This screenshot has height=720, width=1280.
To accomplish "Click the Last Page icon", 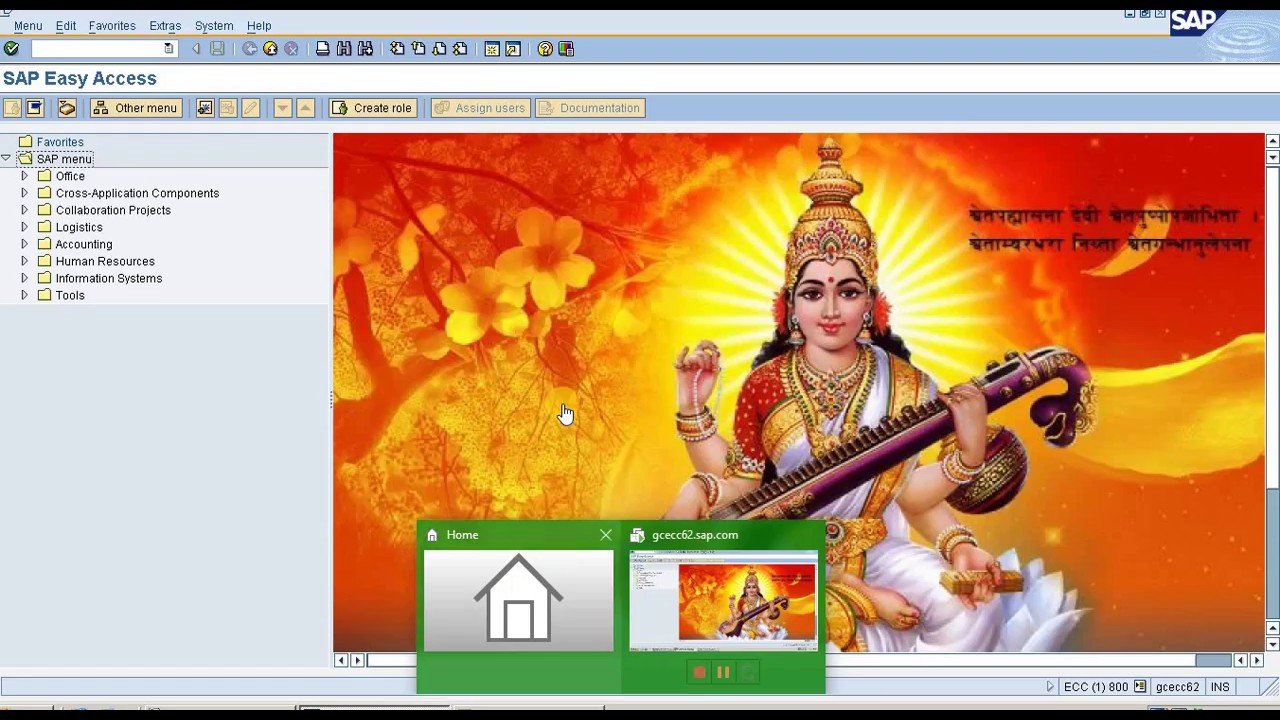I will (x=460, y=49).
